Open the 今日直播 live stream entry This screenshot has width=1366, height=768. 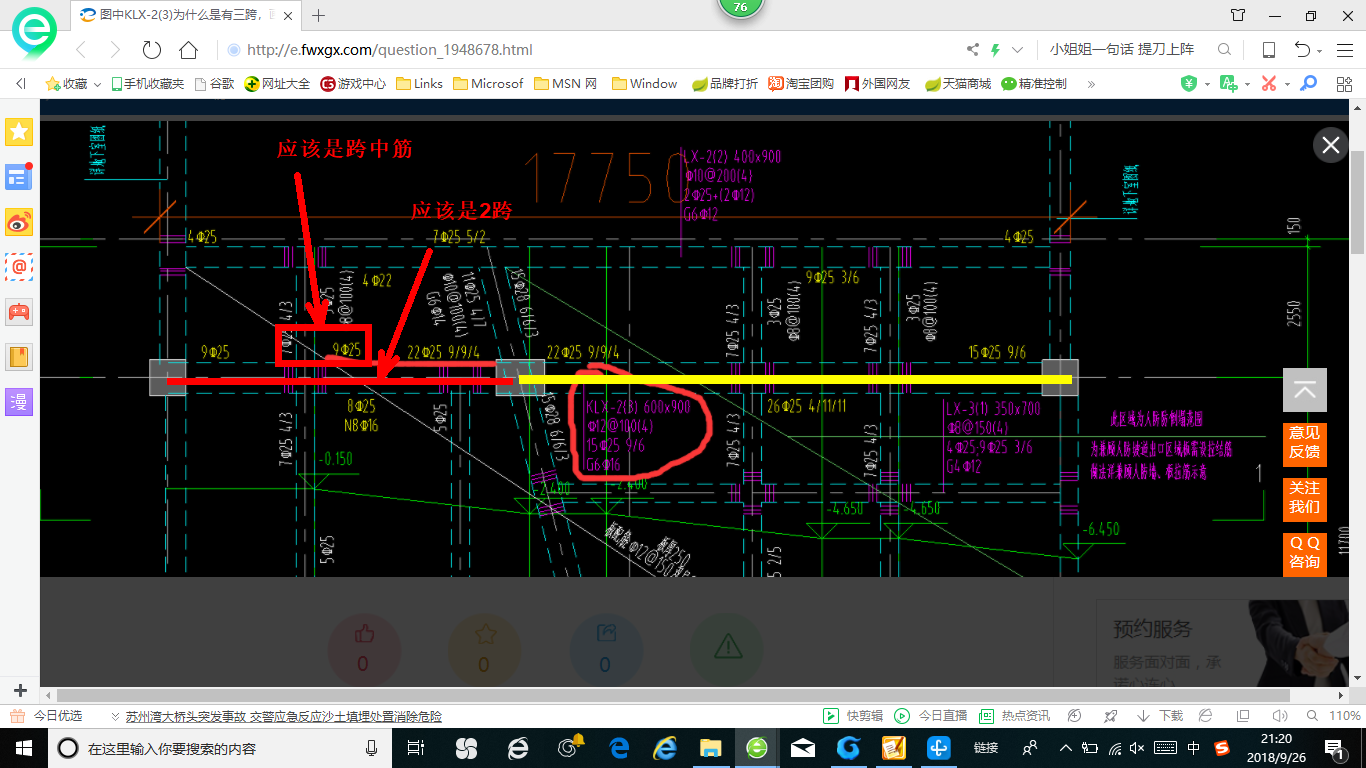click(931, 716)
